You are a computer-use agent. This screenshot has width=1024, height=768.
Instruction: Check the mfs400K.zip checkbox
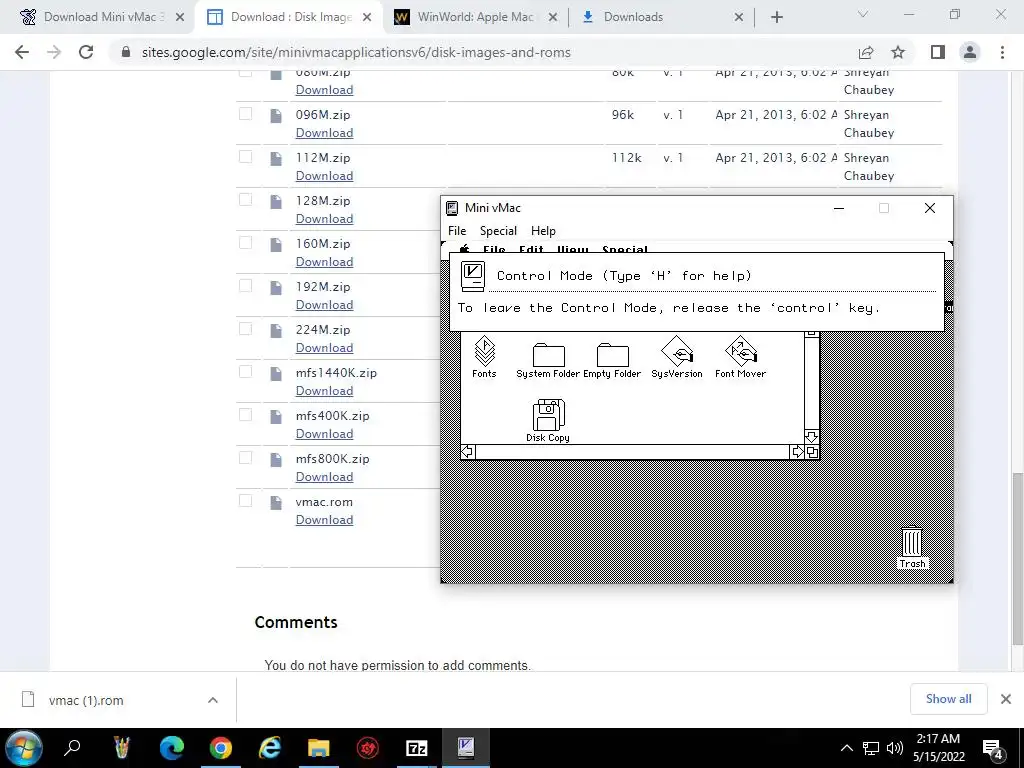point(246,415)
